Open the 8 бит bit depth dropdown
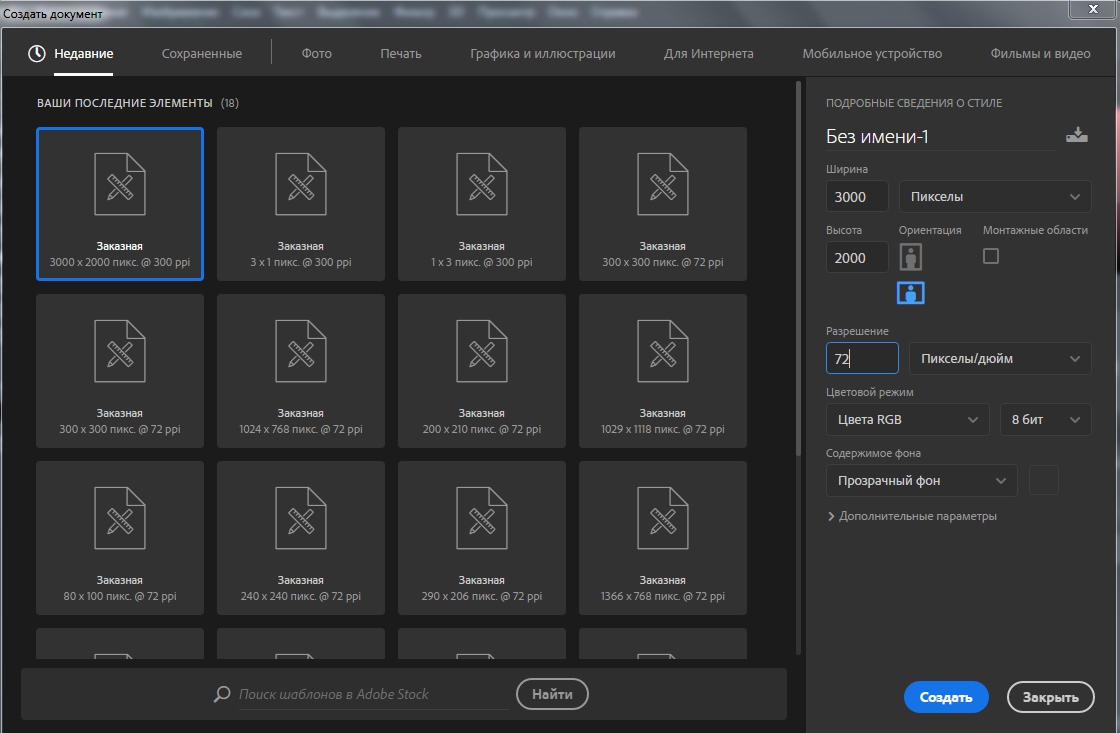 point(1046,419)
